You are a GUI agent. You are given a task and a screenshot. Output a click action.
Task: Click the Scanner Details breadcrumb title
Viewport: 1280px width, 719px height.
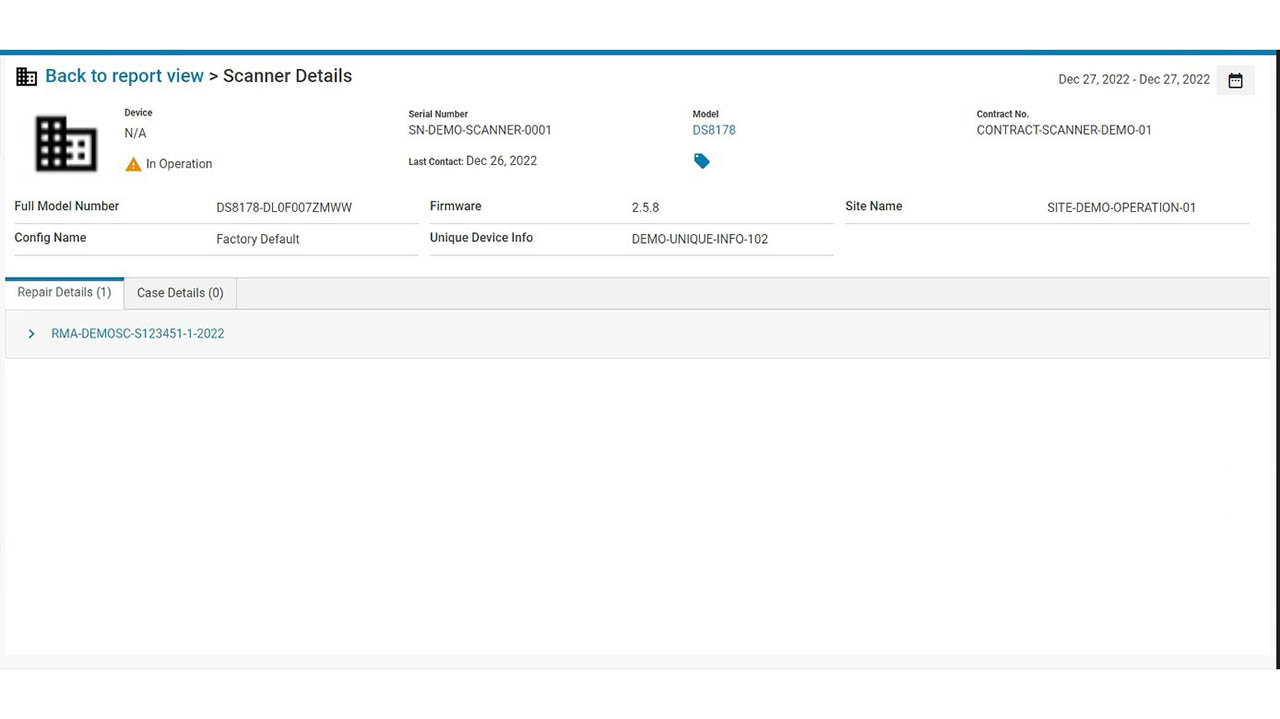(x=287, y=76)
